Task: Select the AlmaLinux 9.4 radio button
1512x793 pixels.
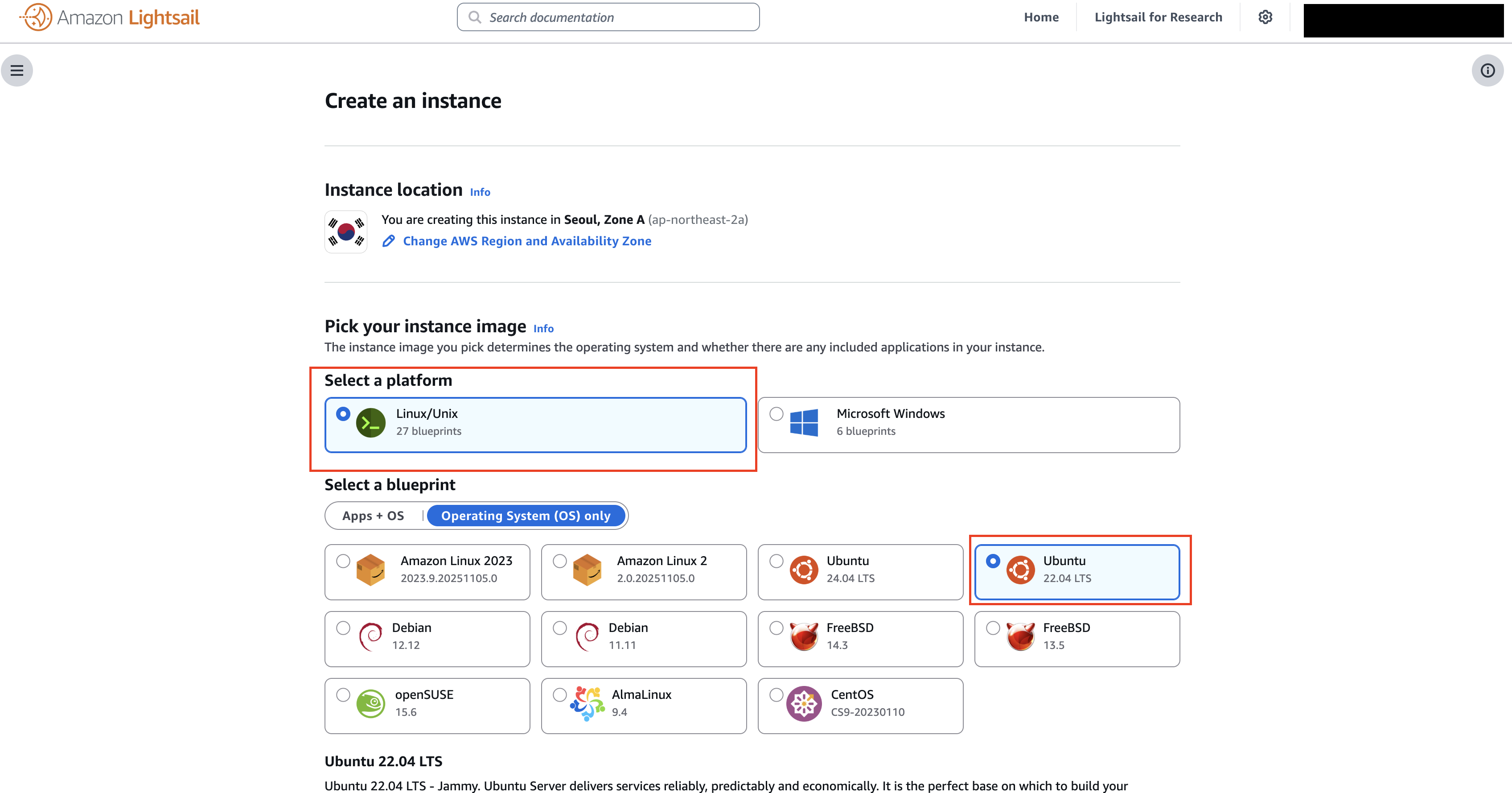Action: point(560,695)
